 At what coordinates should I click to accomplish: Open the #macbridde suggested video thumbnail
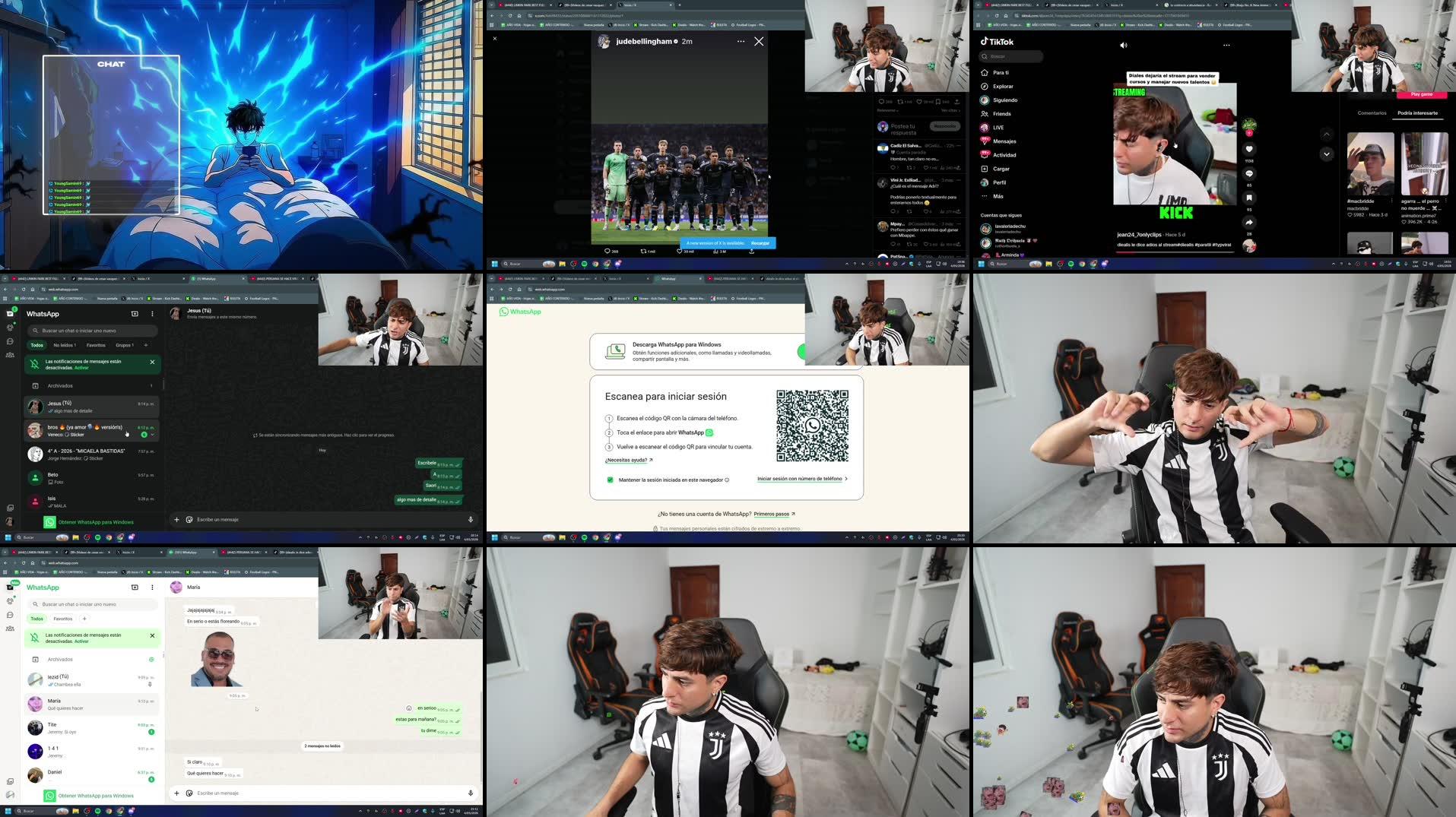(x=1370, y=164)
